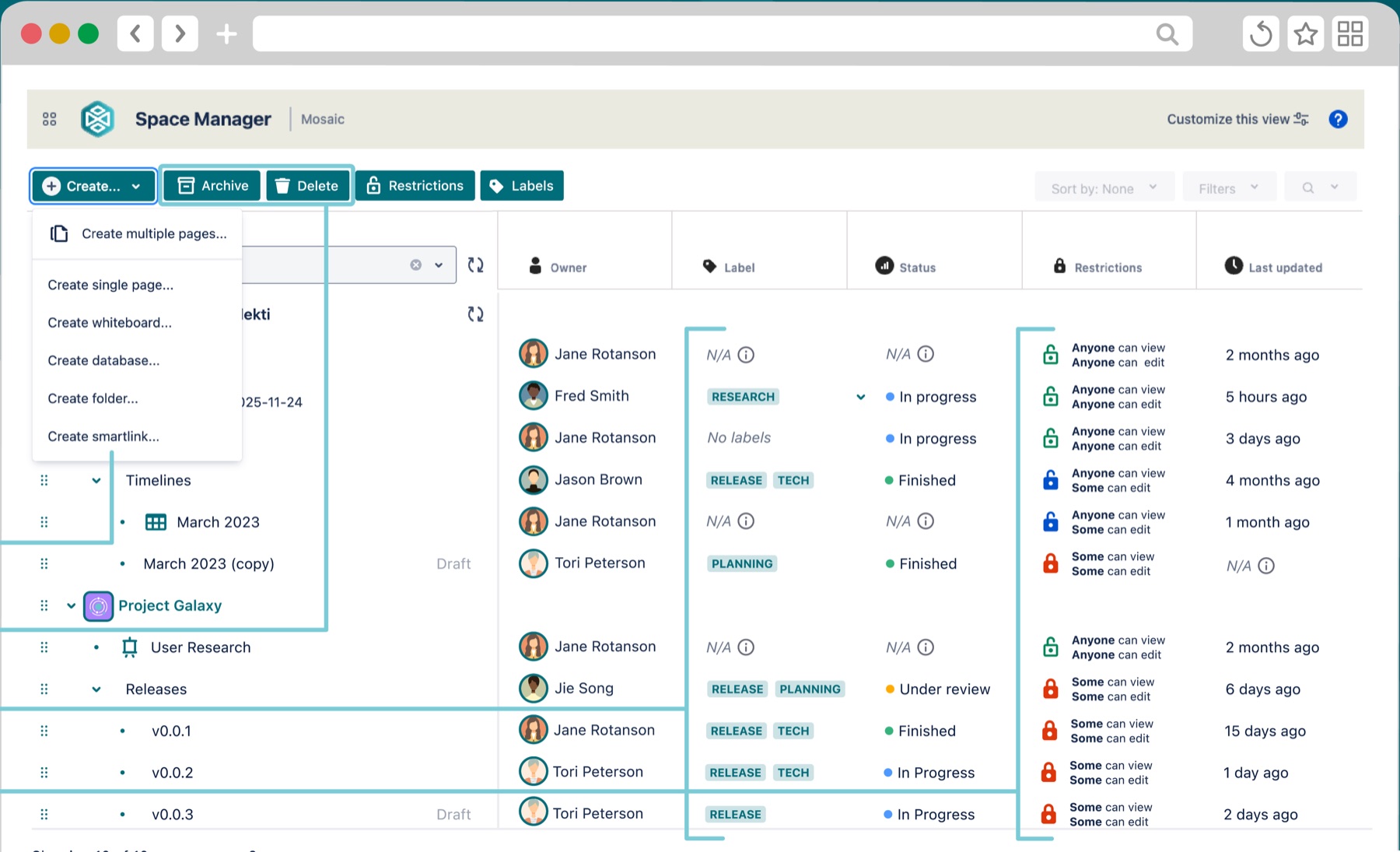Open the search dropdown in the toolbar
Screen dimensions: 1400x852
1320,188
